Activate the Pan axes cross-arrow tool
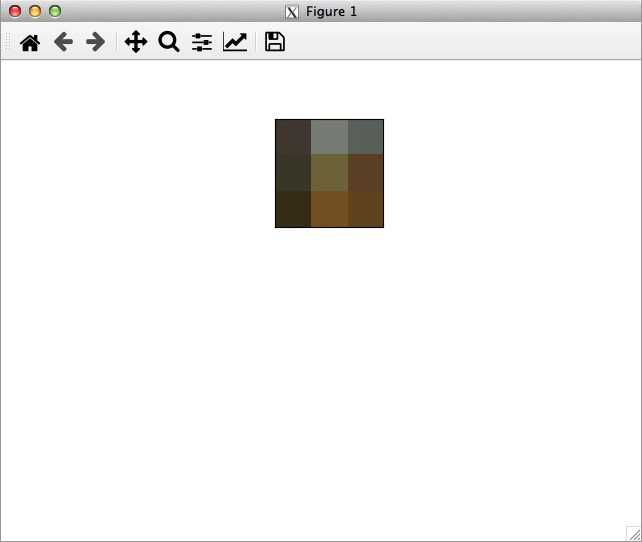The height and width of the screenshot is (542, 642). pyautogui.click(x=135, y=42)
